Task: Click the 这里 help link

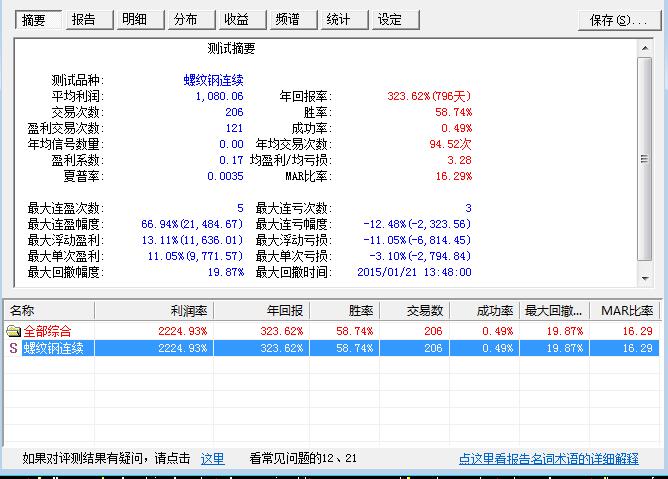Action: (212, 459)
